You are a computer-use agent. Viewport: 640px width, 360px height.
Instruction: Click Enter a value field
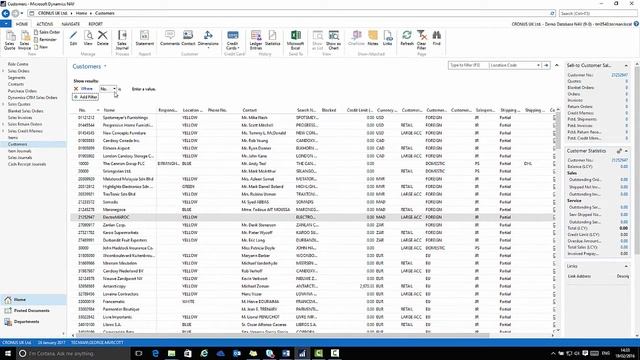144,89
